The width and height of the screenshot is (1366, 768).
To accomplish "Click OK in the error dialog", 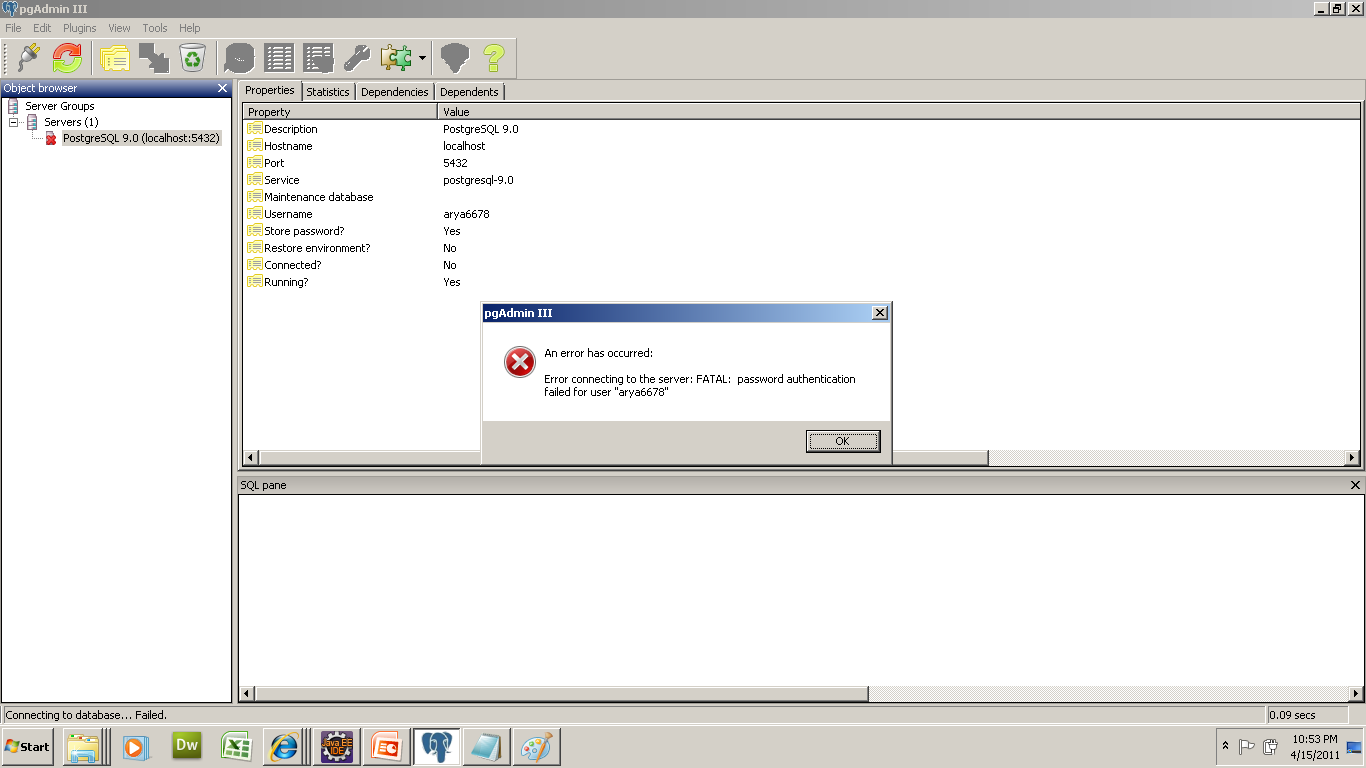I will (842, 441).
